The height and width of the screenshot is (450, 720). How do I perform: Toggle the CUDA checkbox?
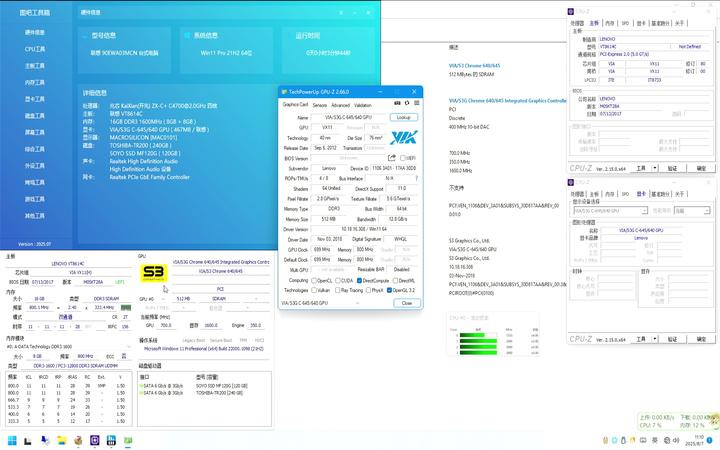click(338, 281)
